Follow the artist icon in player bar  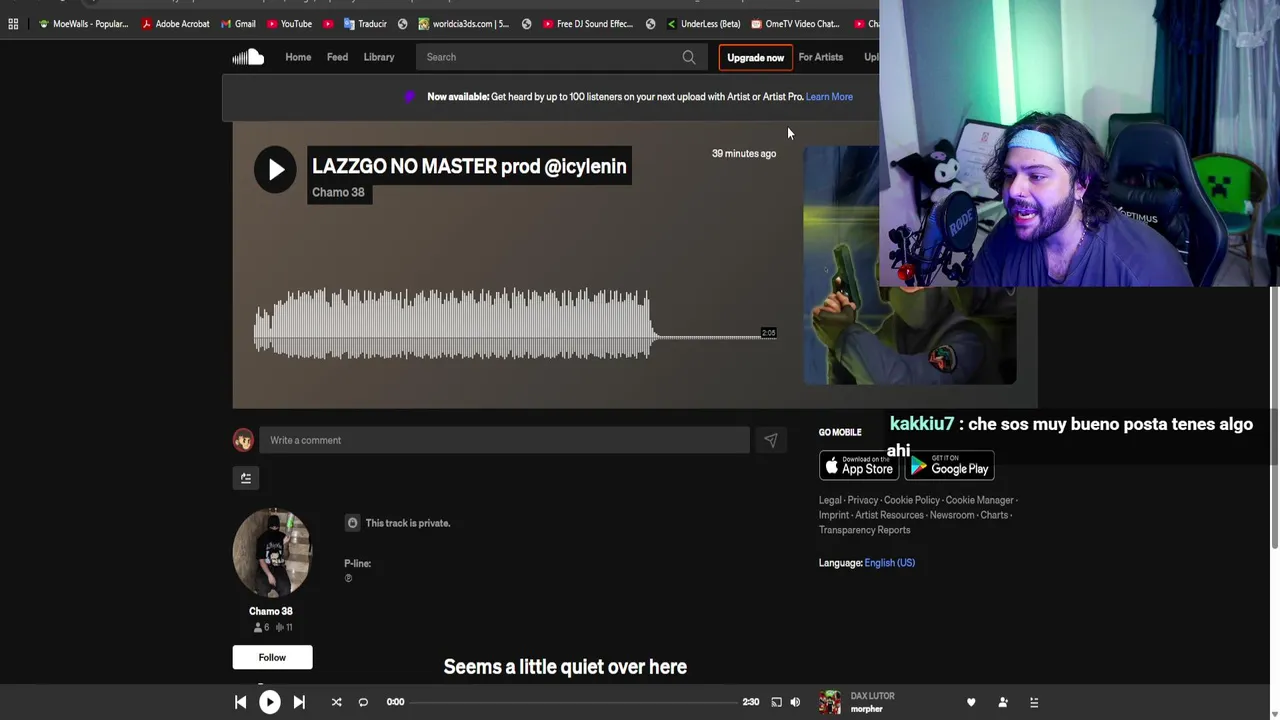(x=1003, y=702)
